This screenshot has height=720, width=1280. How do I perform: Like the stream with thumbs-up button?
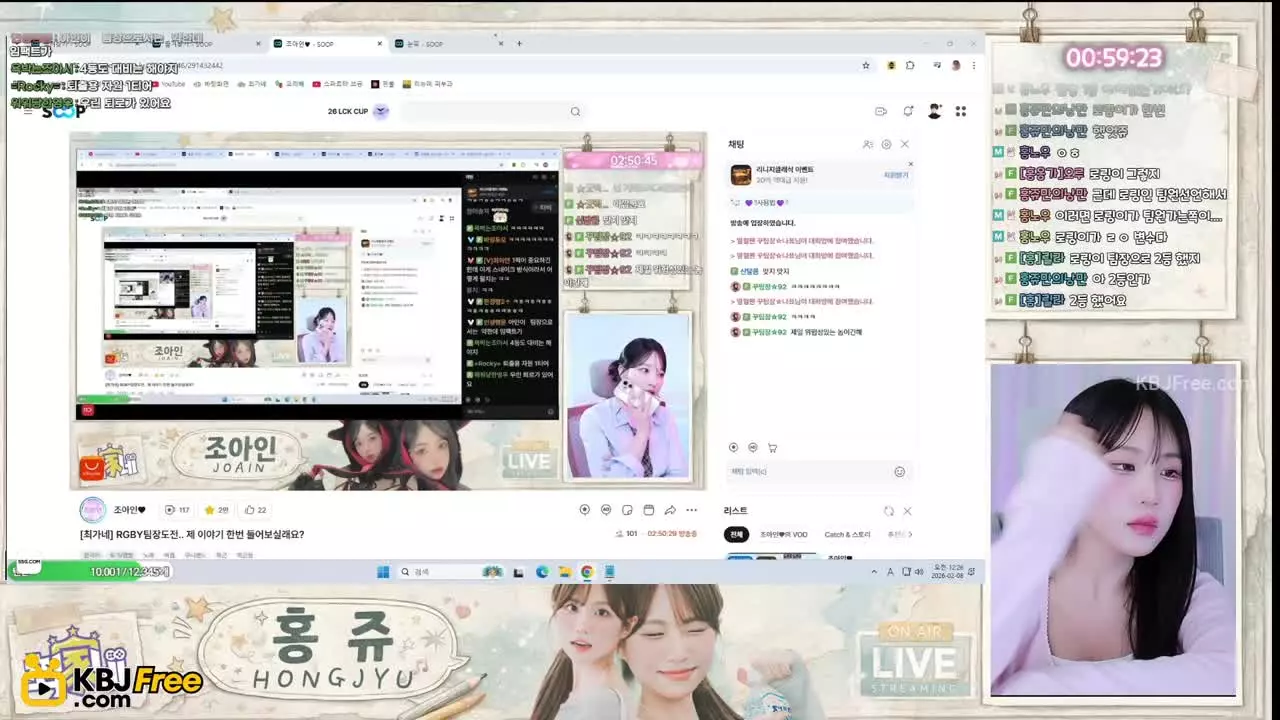(x=255, y=510)
